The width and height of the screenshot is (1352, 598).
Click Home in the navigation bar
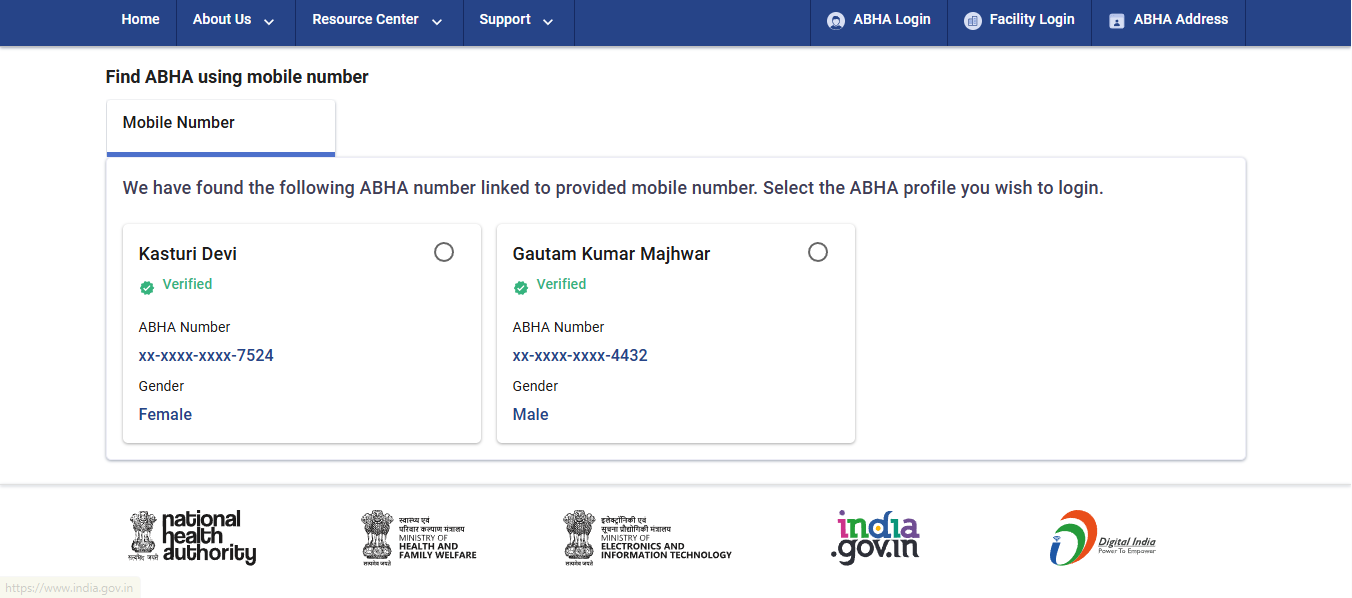coord(140,19)
